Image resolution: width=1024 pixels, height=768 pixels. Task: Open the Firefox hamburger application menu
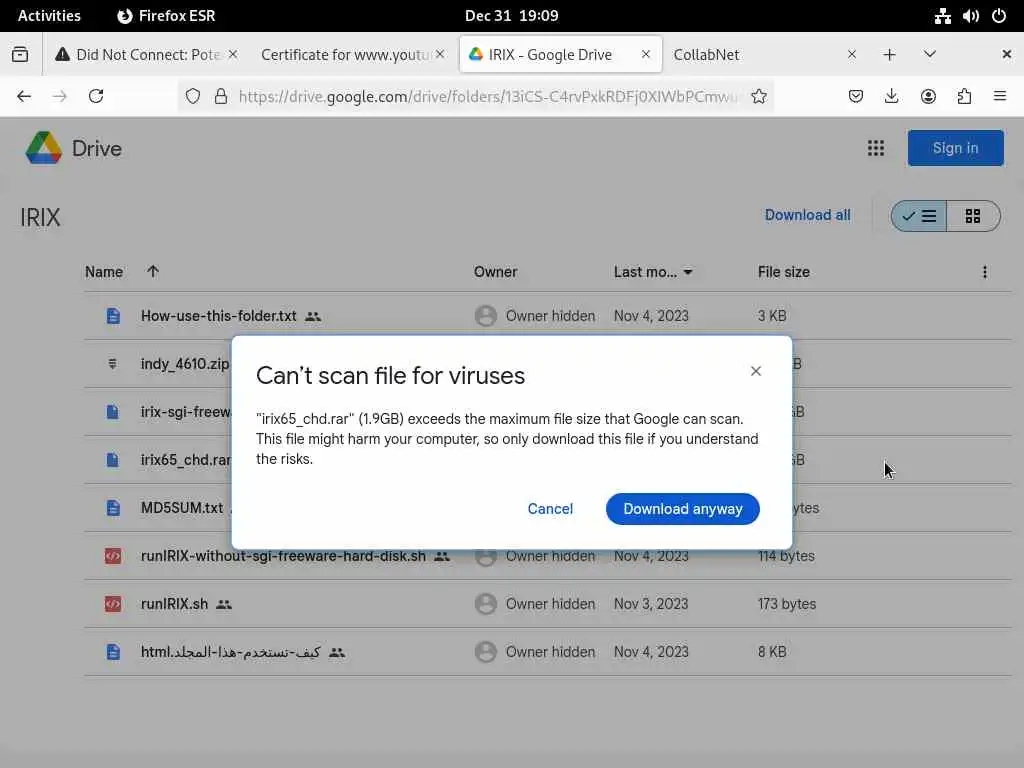tap(1000, 97)
